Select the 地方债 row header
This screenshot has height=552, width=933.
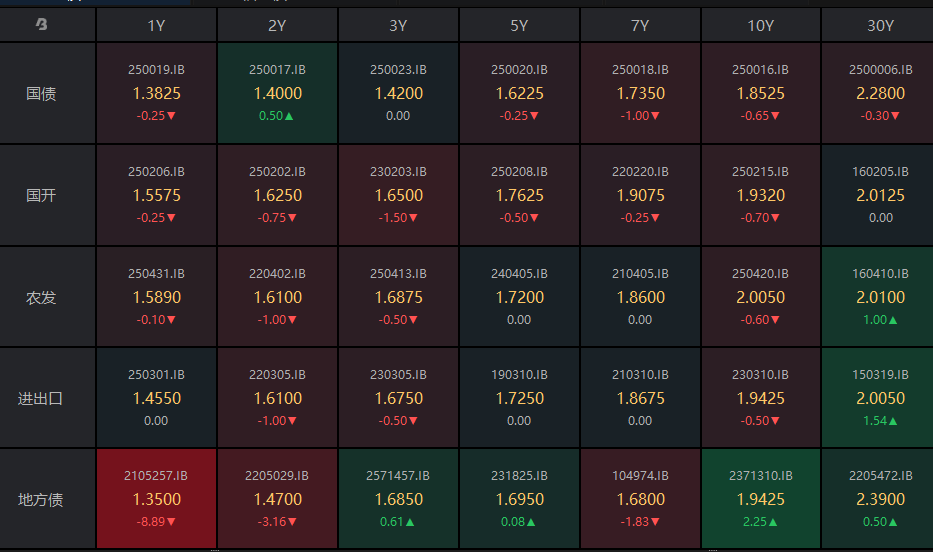[x=41, y=499]
